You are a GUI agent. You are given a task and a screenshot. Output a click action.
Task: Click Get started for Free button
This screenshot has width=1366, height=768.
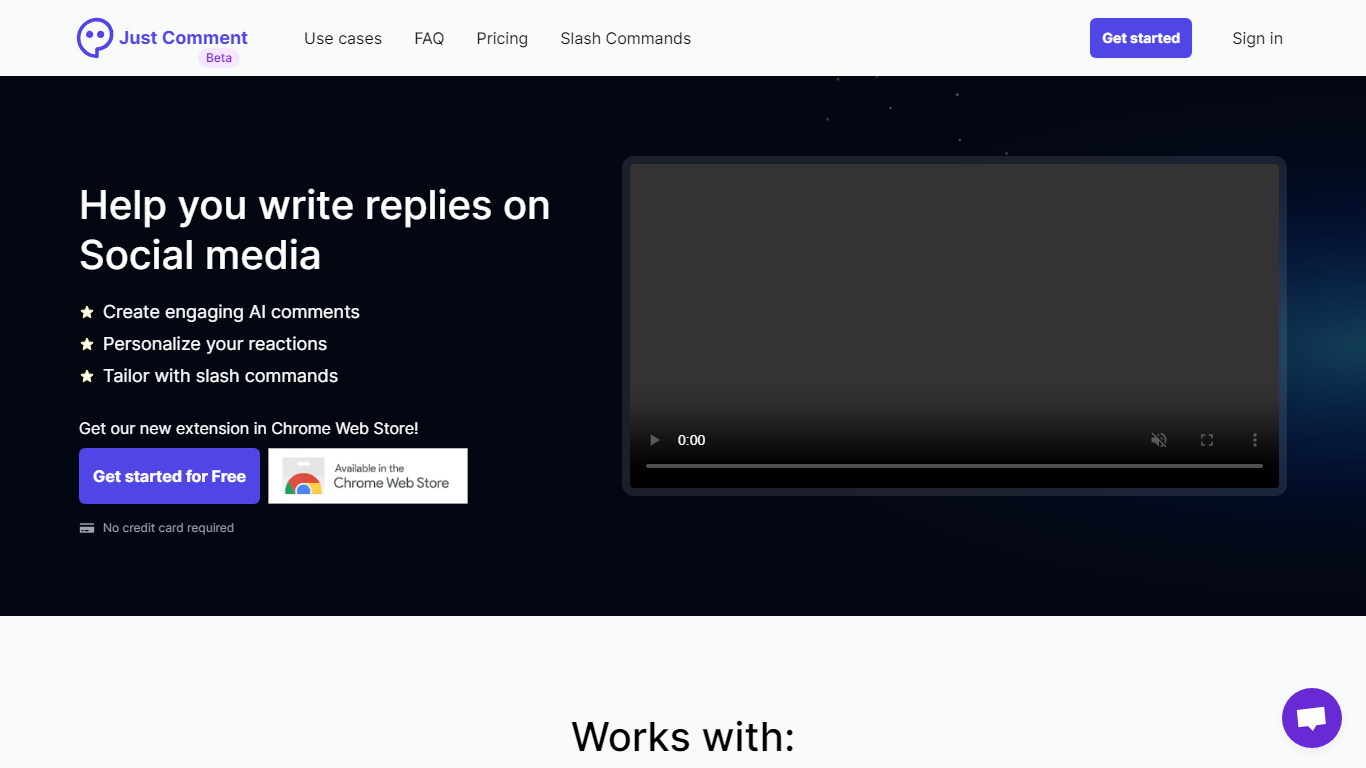coord(169,476)
